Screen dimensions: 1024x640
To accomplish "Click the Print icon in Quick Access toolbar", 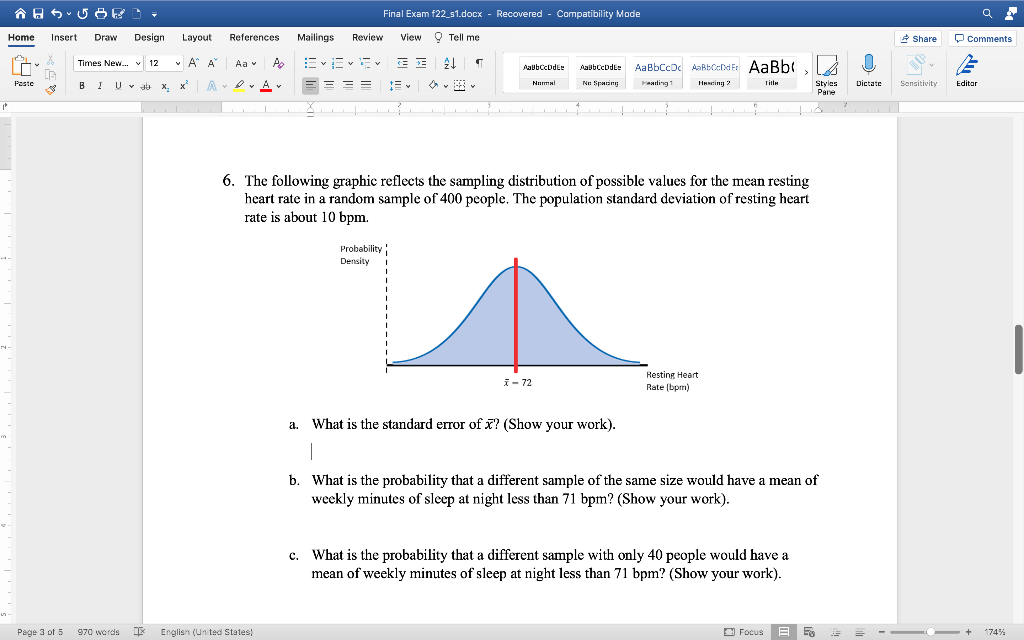I will tap(101, 14).
